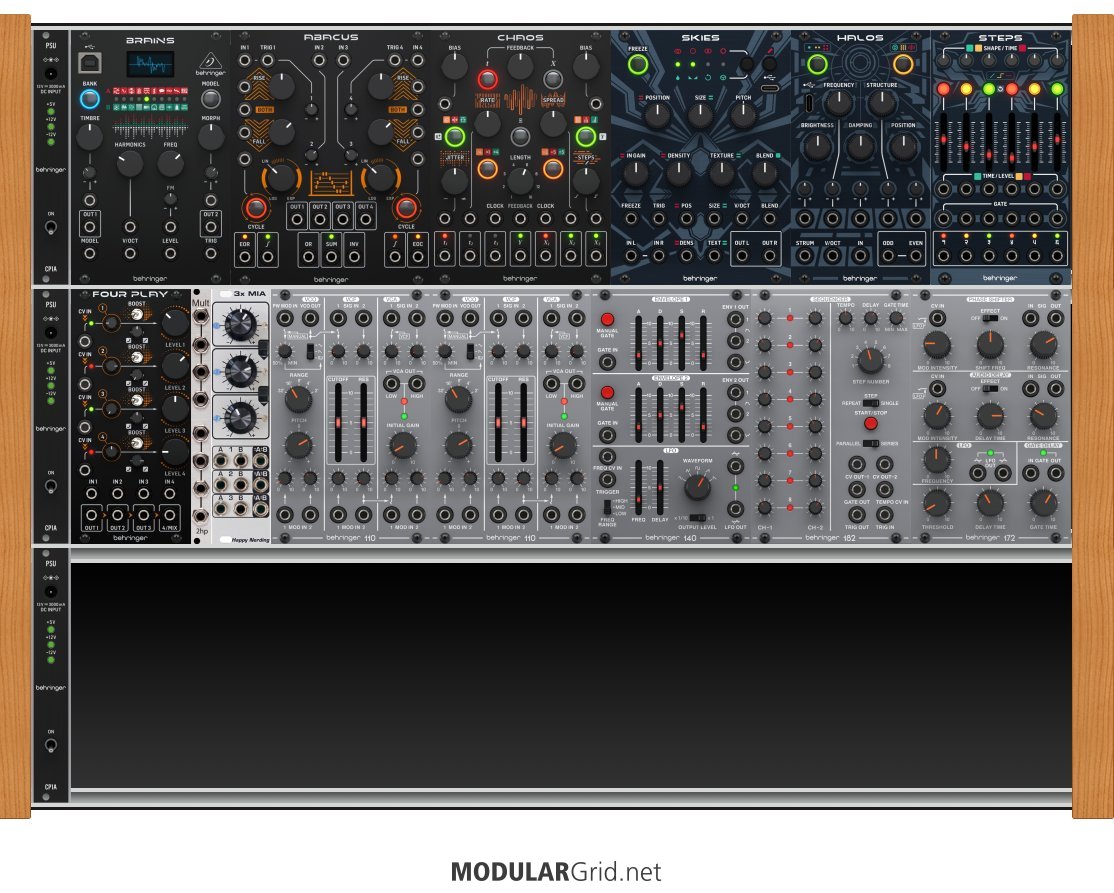Select the Skies SIZE knob
The width and height of the screenshot is (1114, 893).
[x=701, y=115]
